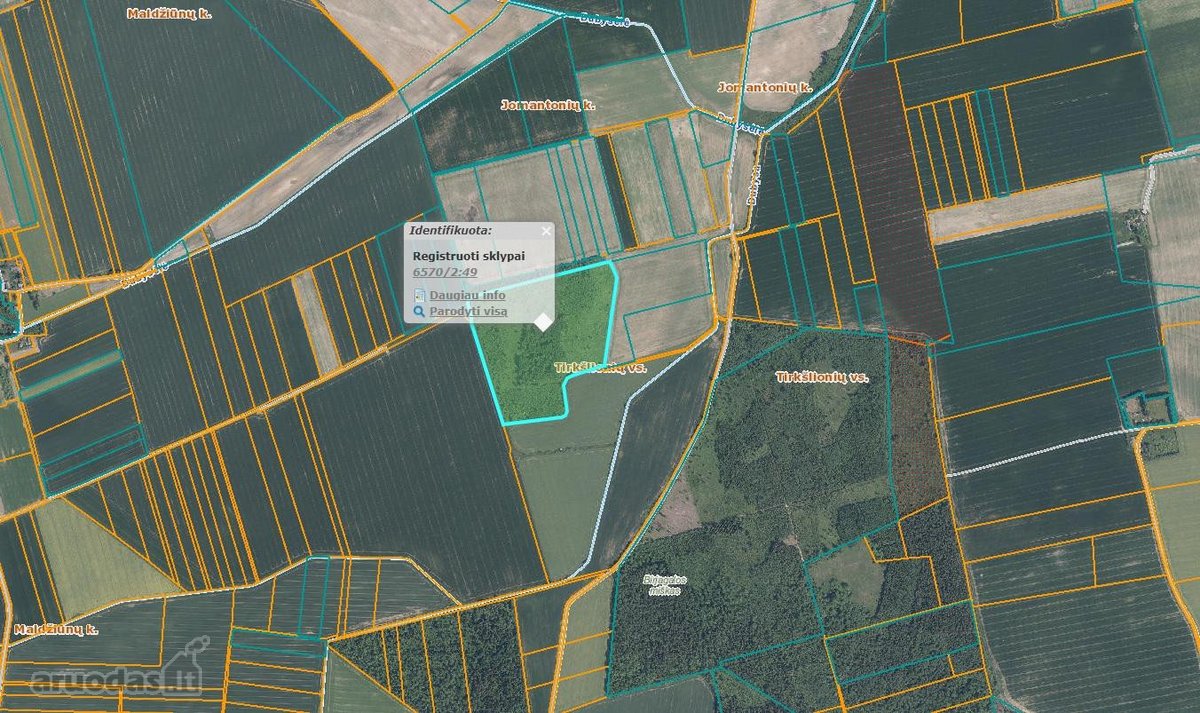Open the Daugiau info link
1200x713 pixels.
[x=467, y=295]
